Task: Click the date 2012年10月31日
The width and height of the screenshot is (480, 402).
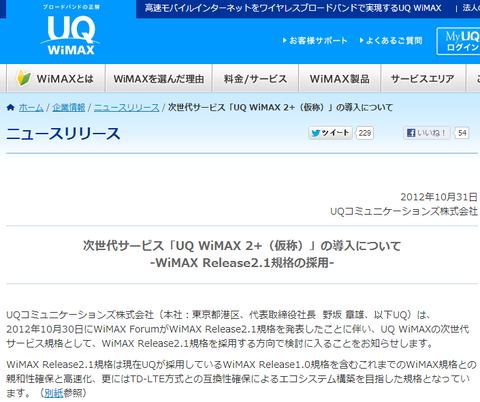Action: 439,197
